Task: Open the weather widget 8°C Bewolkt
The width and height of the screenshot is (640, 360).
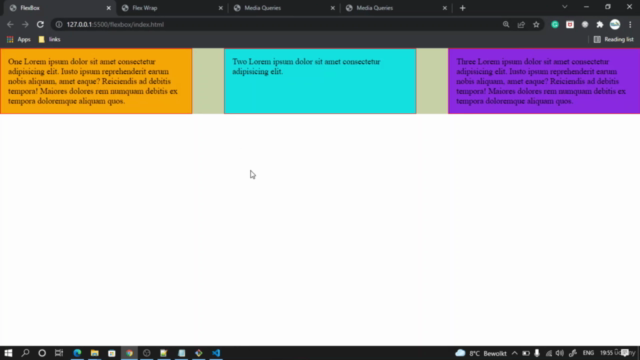Action: (481, 353)
